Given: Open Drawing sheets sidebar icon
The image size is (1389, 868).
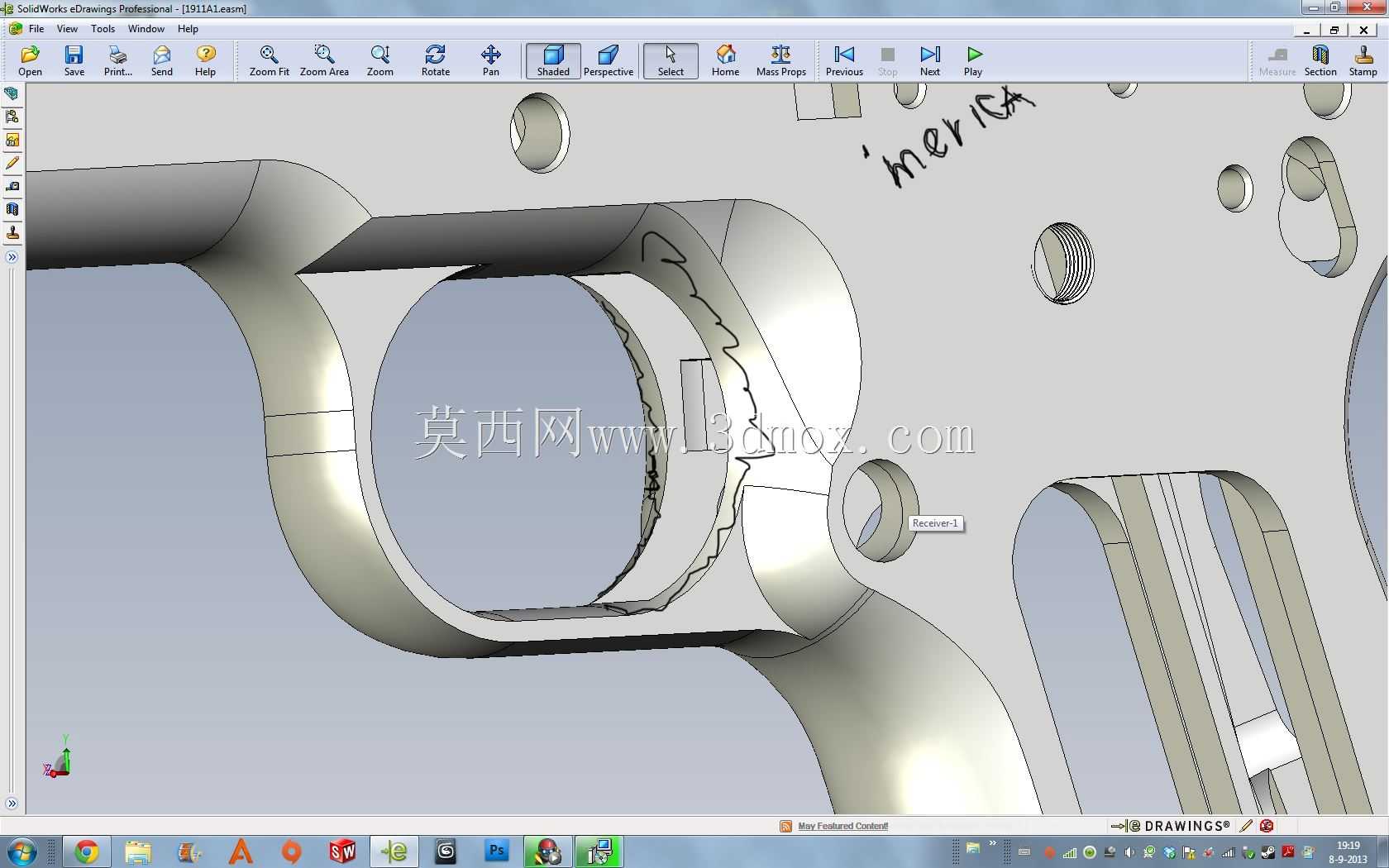Looking at the screenshot, I should (x=12, y=141).
